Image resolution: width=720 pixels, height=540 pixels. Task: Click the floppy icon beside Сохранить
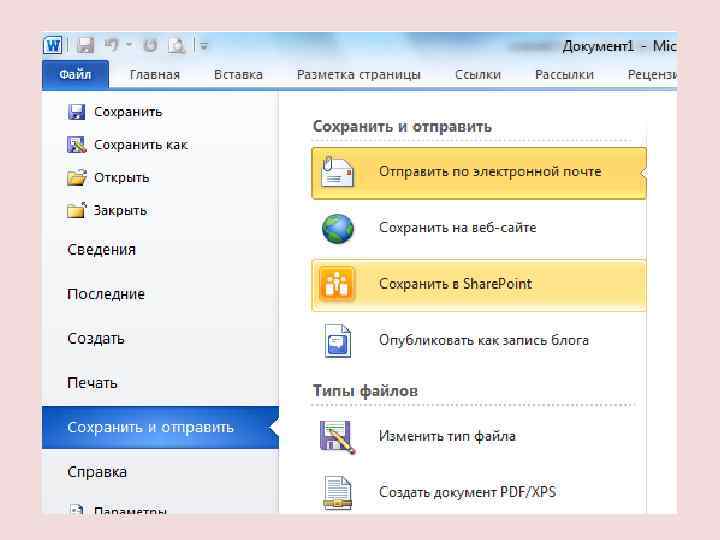pyautogui.click(x=76, y=112)
